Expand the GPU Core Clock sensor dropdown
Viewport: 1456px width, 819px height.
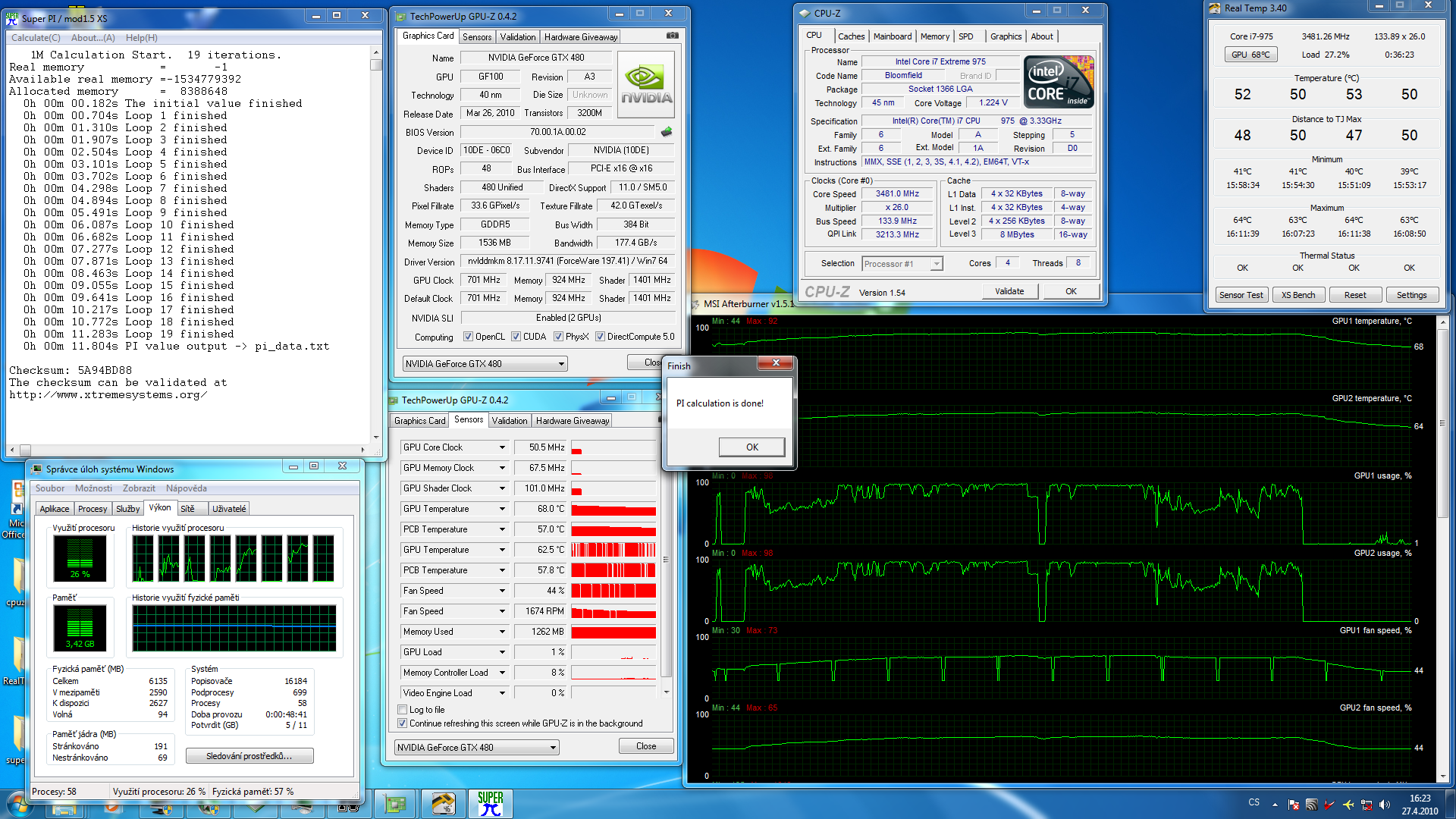coord(502,447)
